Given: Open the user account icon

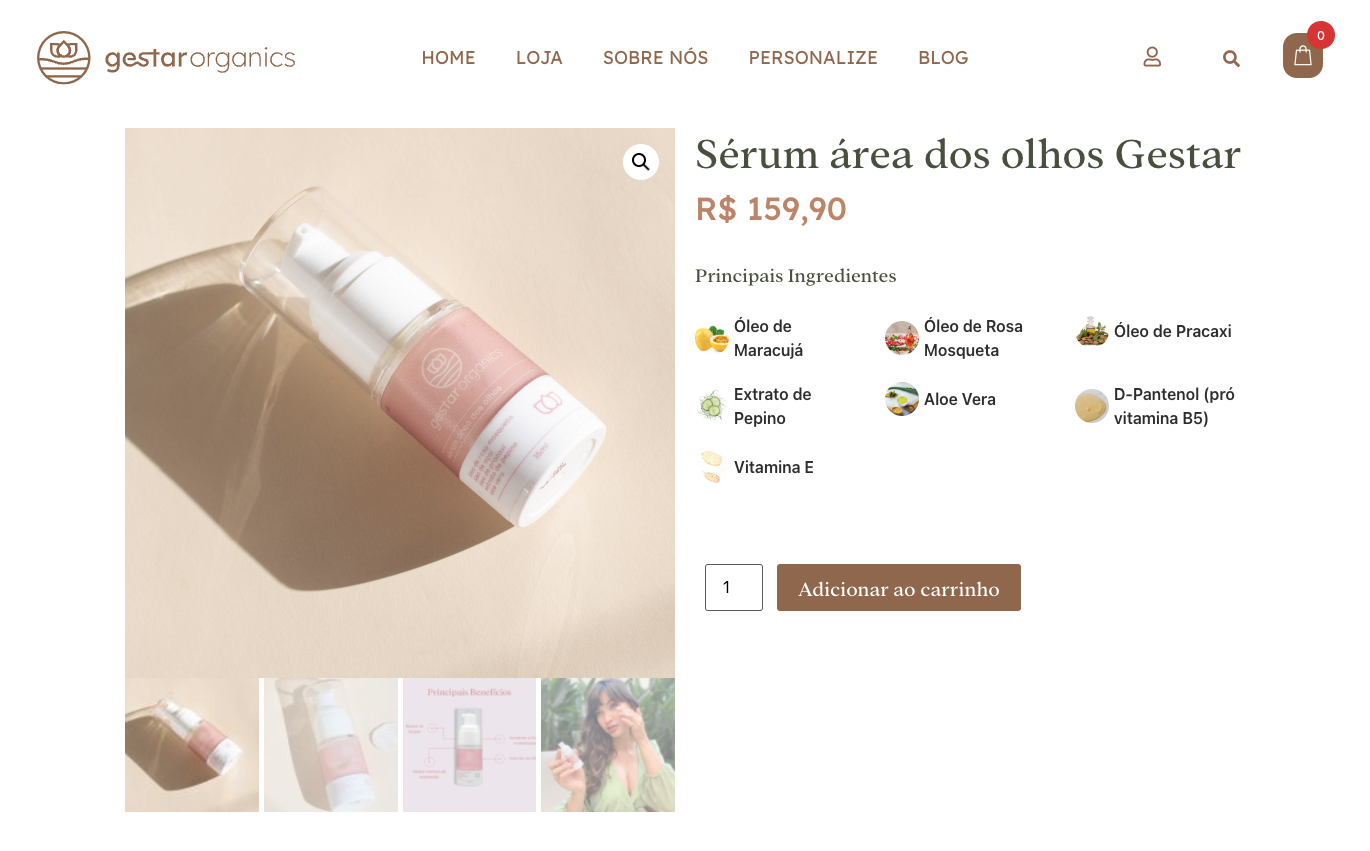Looking at the screenshot, I should (x=1152, y=57).
